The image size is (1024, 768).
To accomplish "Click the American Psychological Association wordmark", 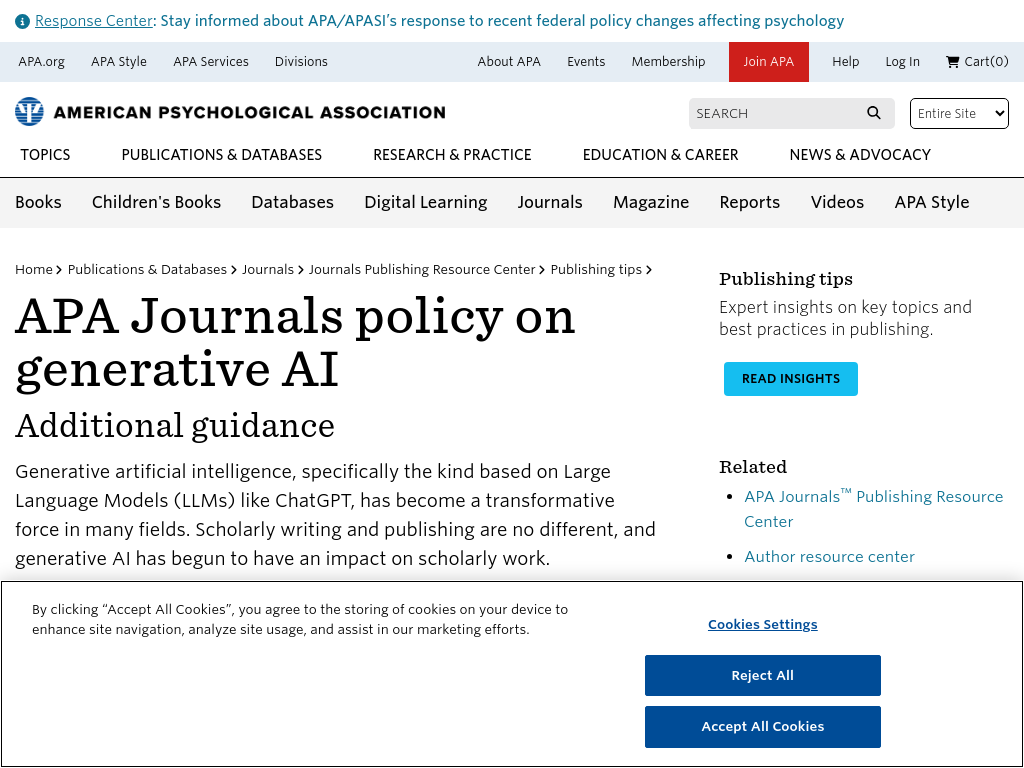I will [249, 112].
